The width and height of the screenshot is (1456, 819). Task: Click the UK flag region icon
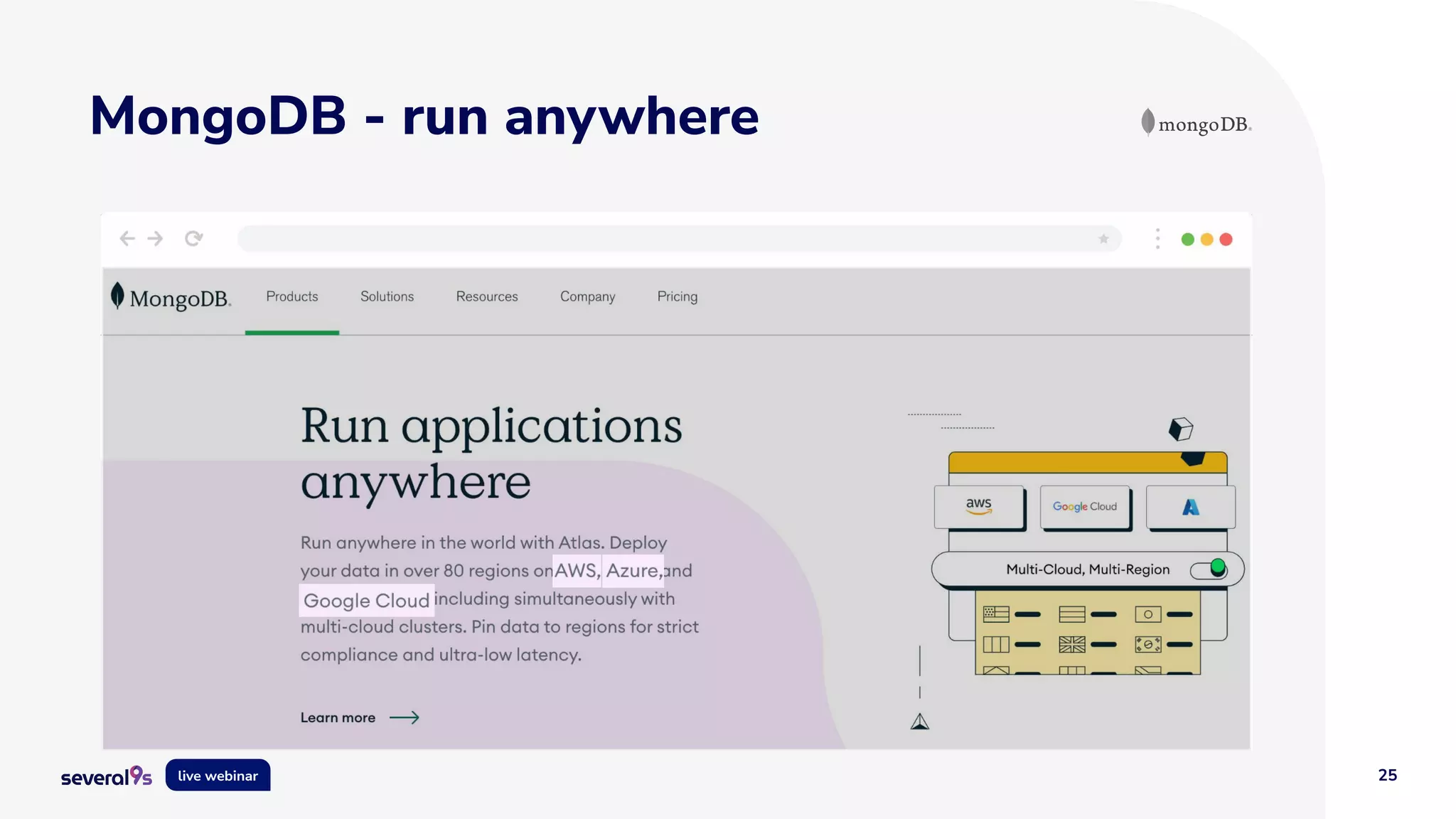(1072, 644)
